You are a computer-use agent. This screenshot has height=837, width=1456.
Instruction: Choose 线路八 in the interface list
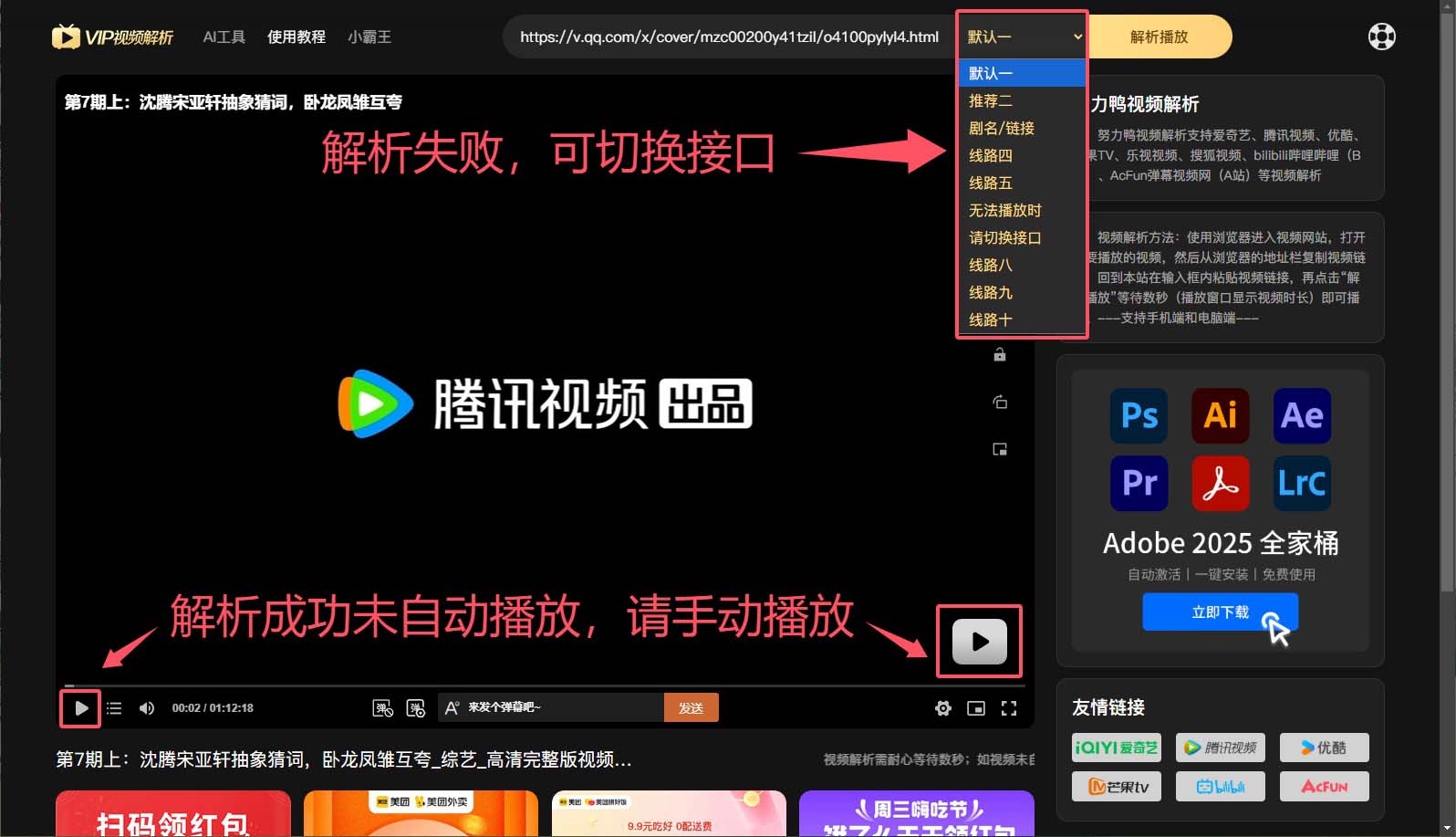pyautogui.click(x=991, y=266)
